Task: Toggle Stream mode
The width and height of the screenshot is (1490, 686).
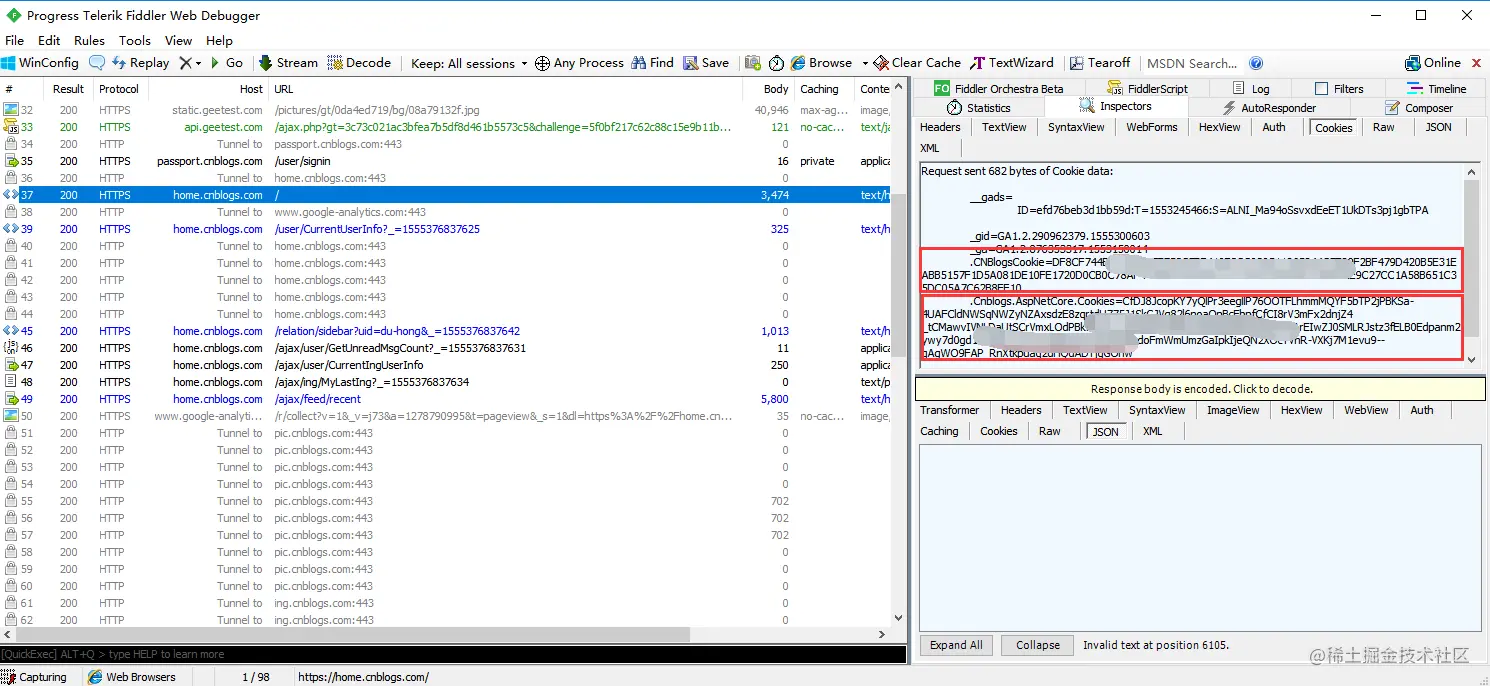Action: point(288,63)
